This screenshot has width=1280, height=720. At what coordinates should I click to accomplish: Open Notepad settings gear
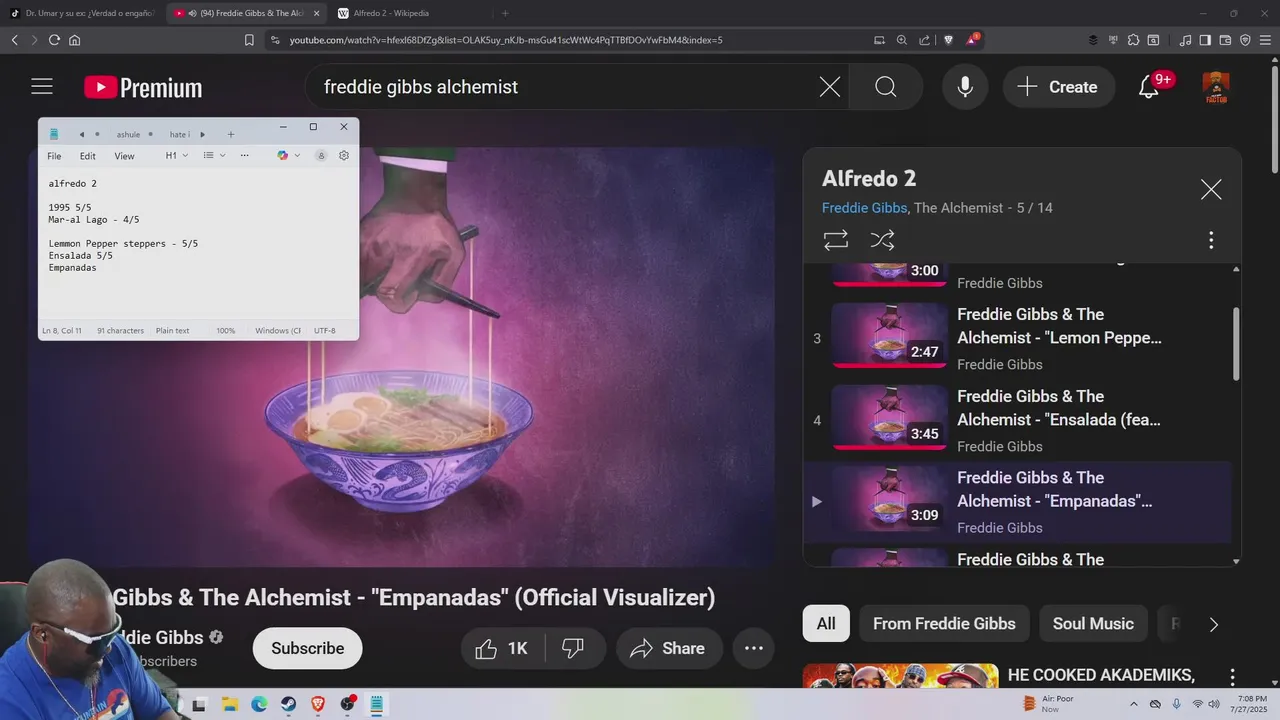tap(344, 156)
